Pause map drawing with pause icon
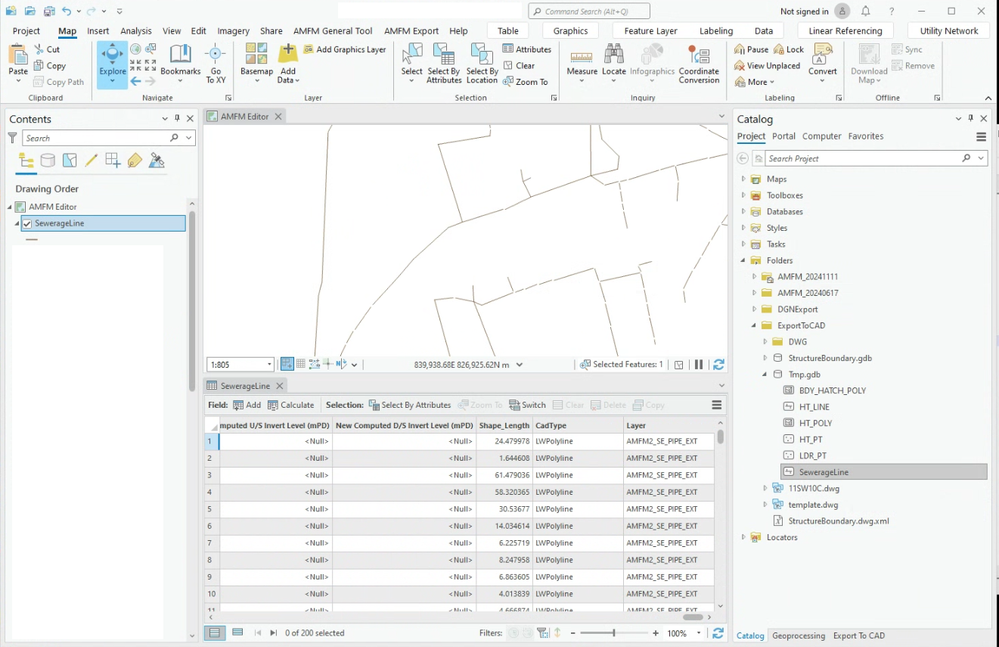The image size is (999, 647). (699, 365)
